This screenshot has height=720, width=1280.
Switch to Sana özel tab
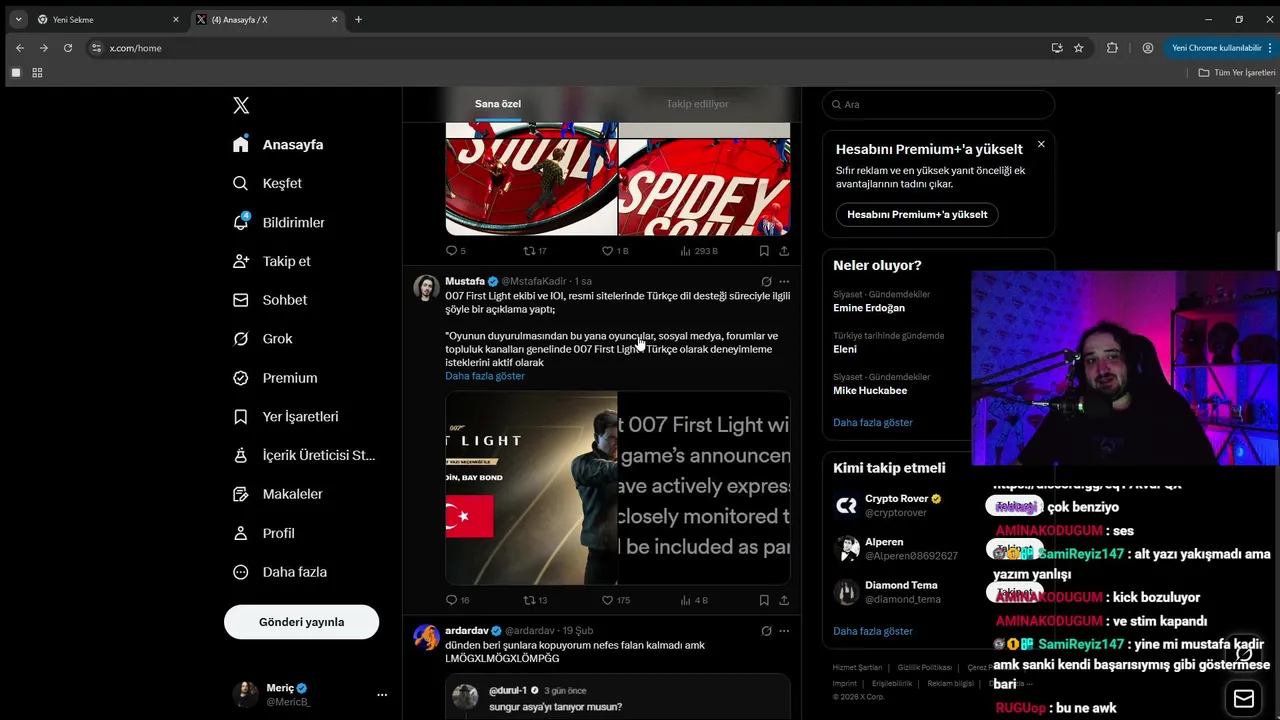click(x=498, y=104)
